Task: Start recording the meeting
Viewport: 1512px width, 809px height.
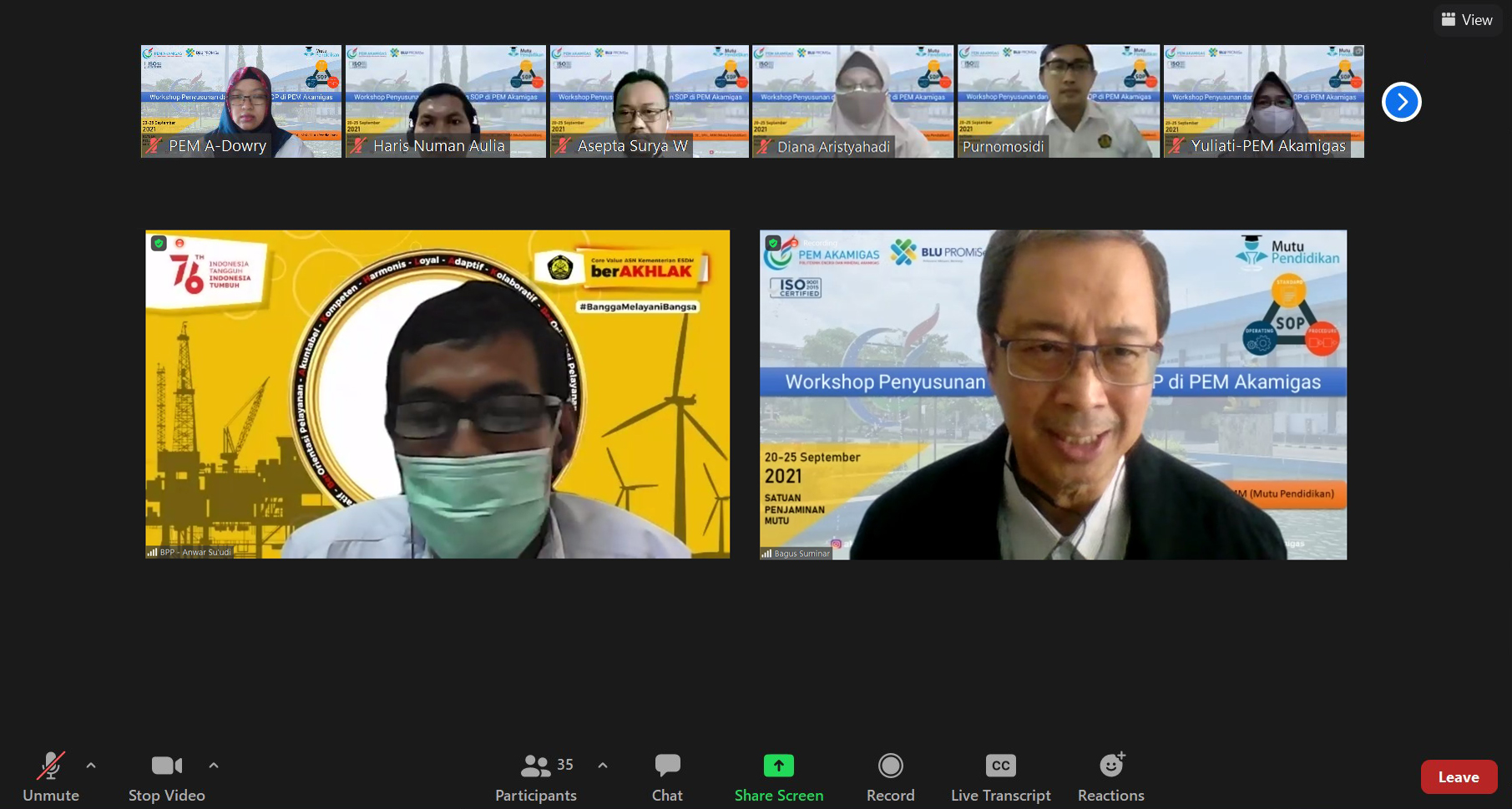Action: pos(891,777)
